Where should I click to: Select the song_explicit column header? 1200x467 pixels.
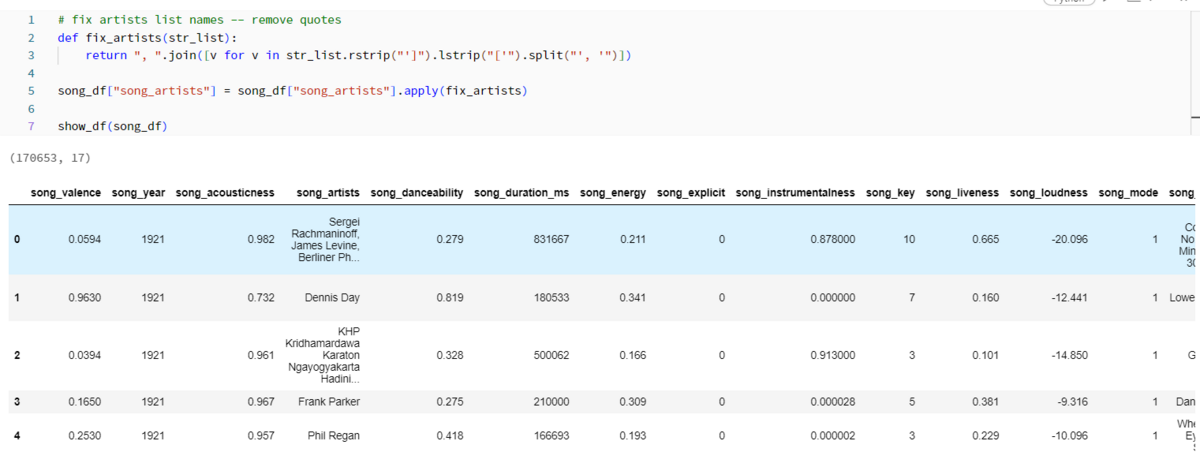click(691, 192)
